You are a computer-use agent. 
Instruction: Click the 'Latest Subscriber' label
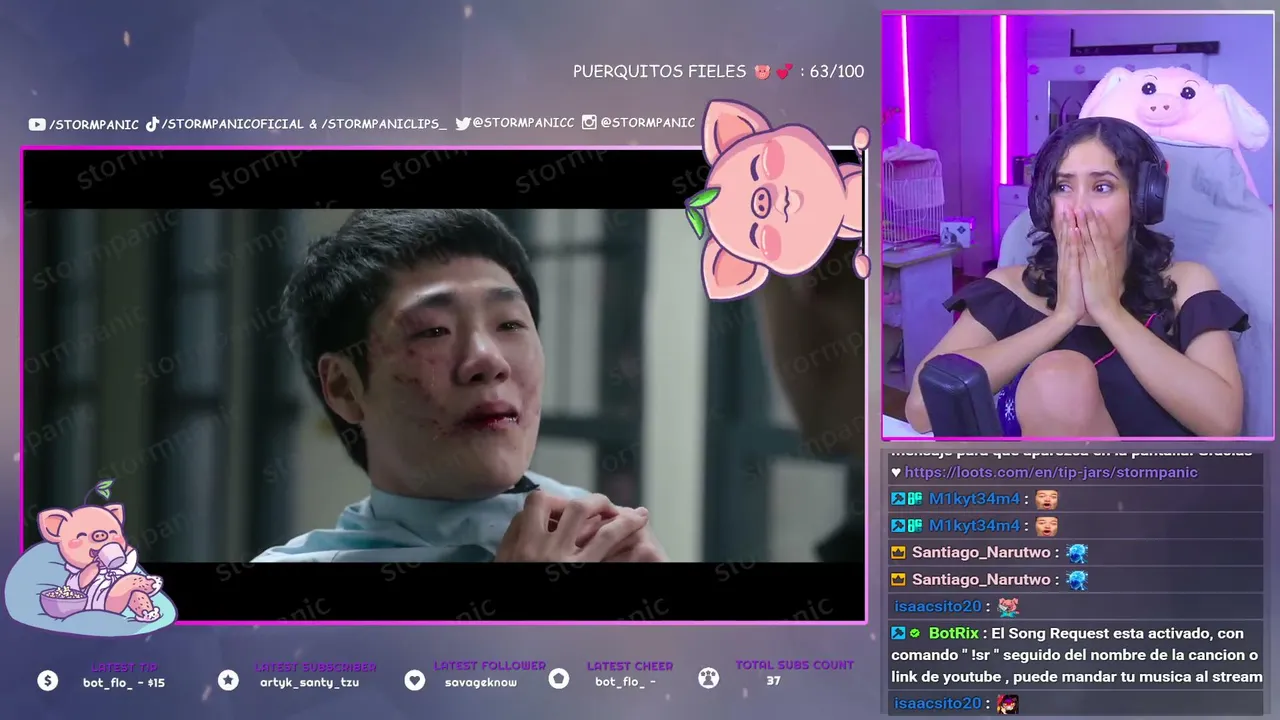click(316, 667)
